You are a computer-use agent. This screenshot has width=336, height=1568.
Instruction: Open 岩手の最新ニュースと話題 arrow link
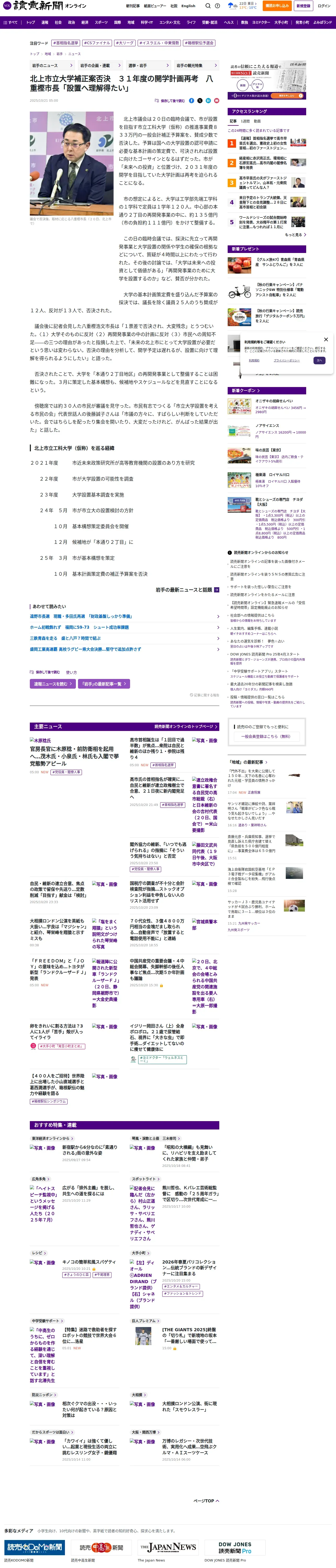tap(187, 589)
